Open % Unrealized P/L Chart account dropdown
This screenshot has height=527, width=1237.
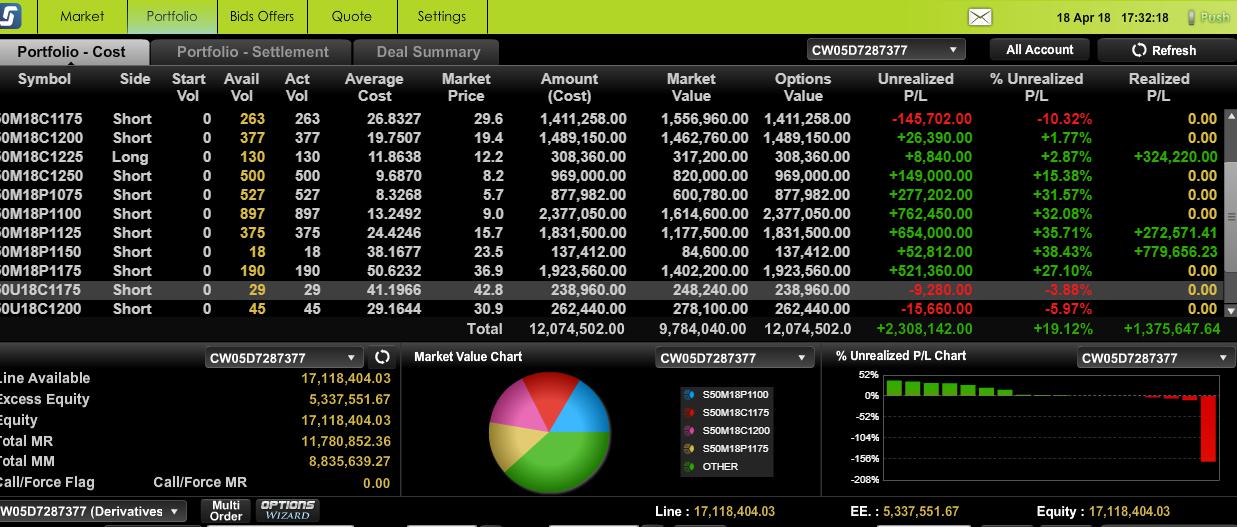1157,357
